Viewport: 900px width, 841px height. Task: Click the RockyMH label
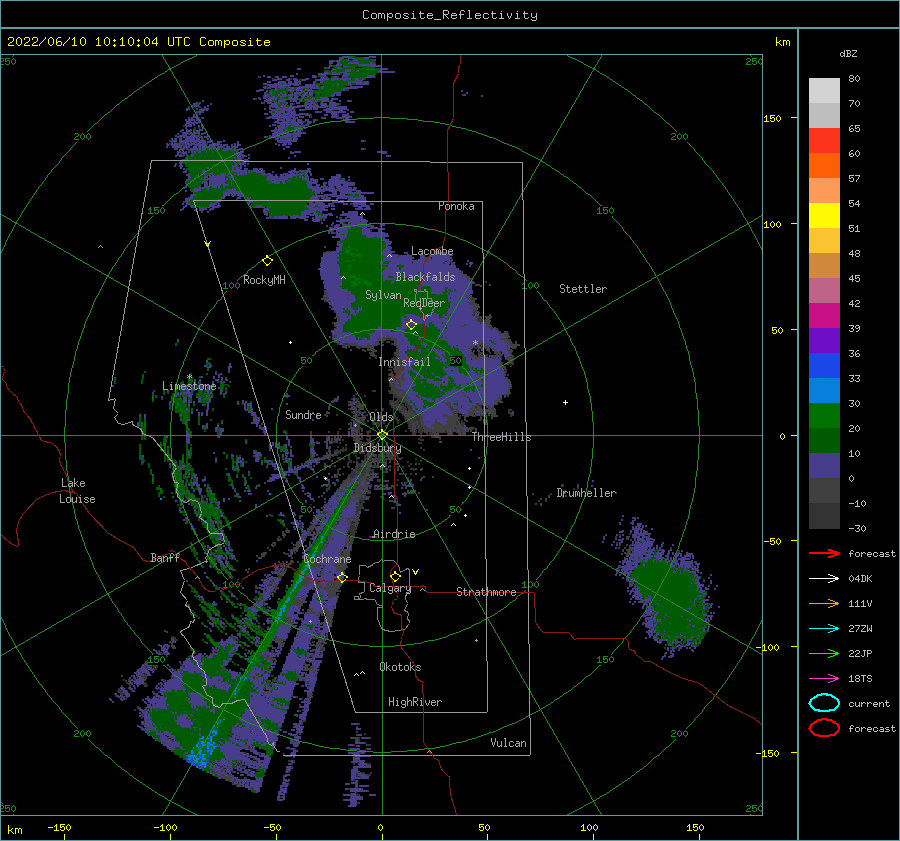coord(264,280)
